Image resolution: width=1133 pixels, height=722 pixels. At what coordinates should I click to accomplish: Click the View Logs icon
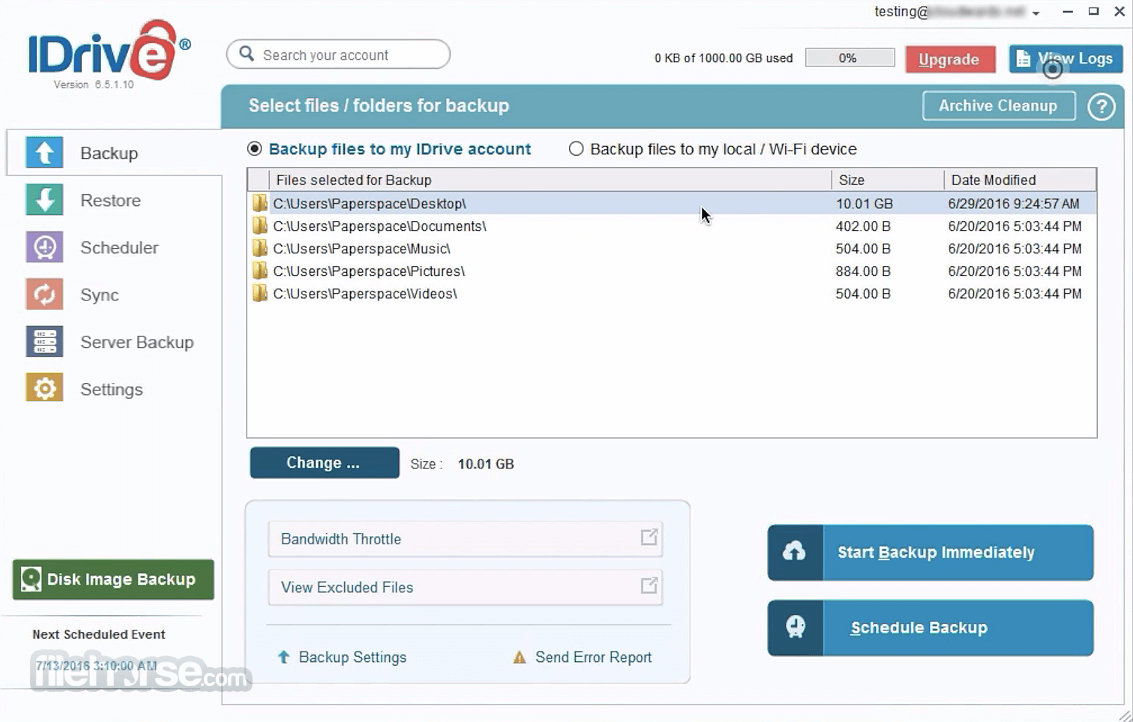pos(1022,58)
